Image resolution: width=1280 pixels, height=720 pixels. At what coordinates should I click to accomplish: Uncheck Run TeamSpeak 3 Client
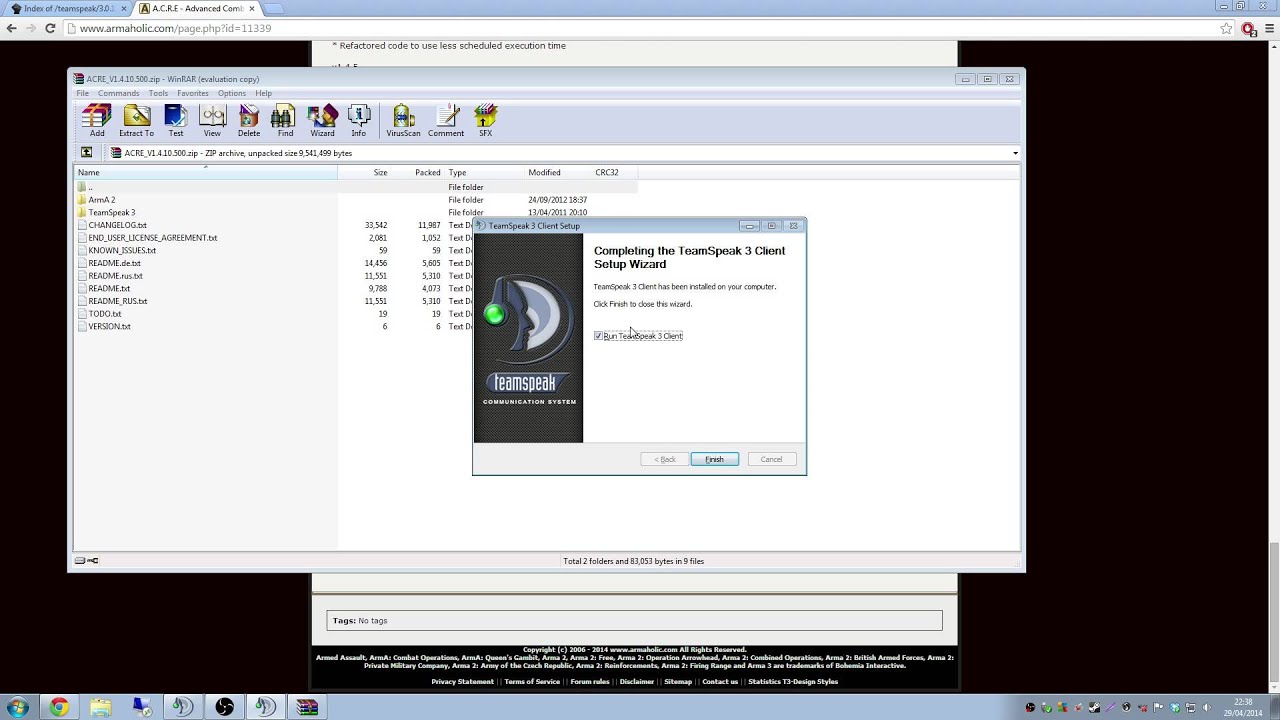pos(598,335)
